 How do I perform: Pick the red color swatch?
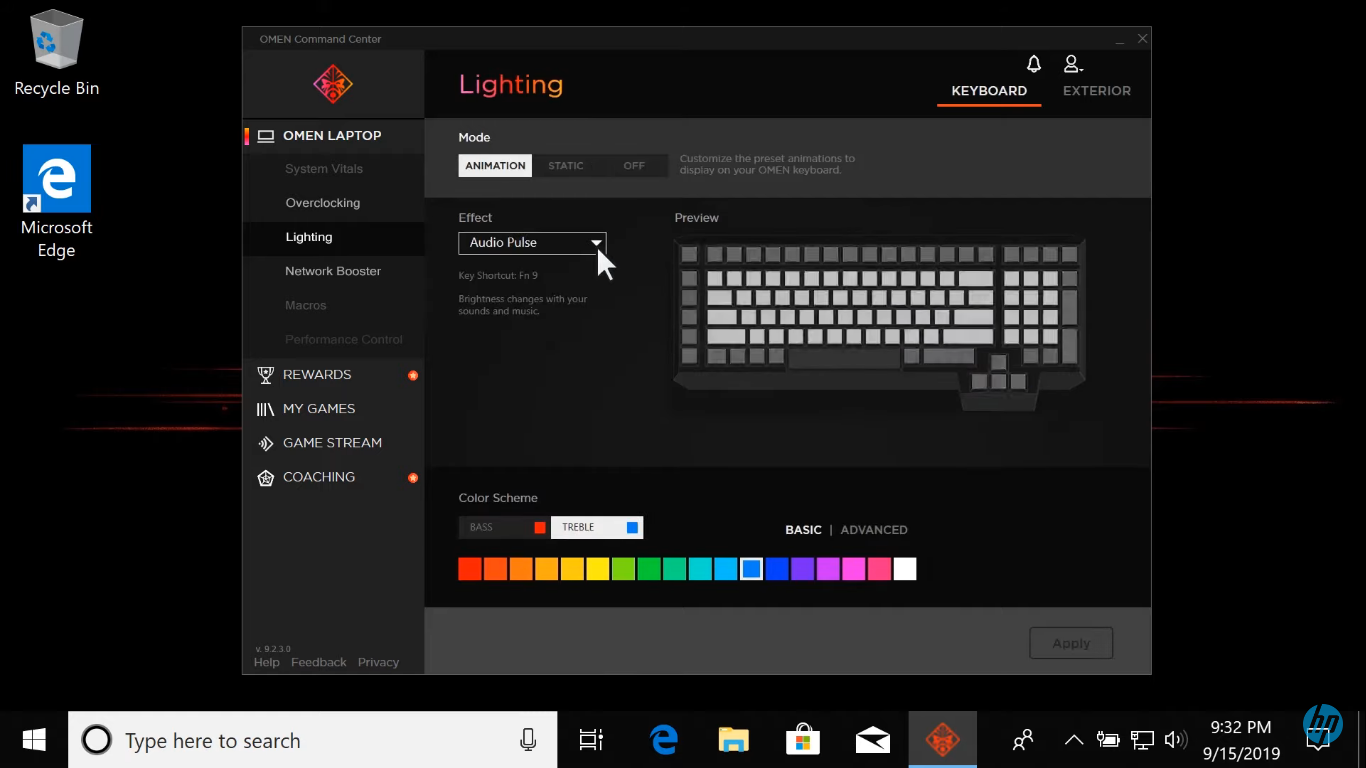[470, 569]
